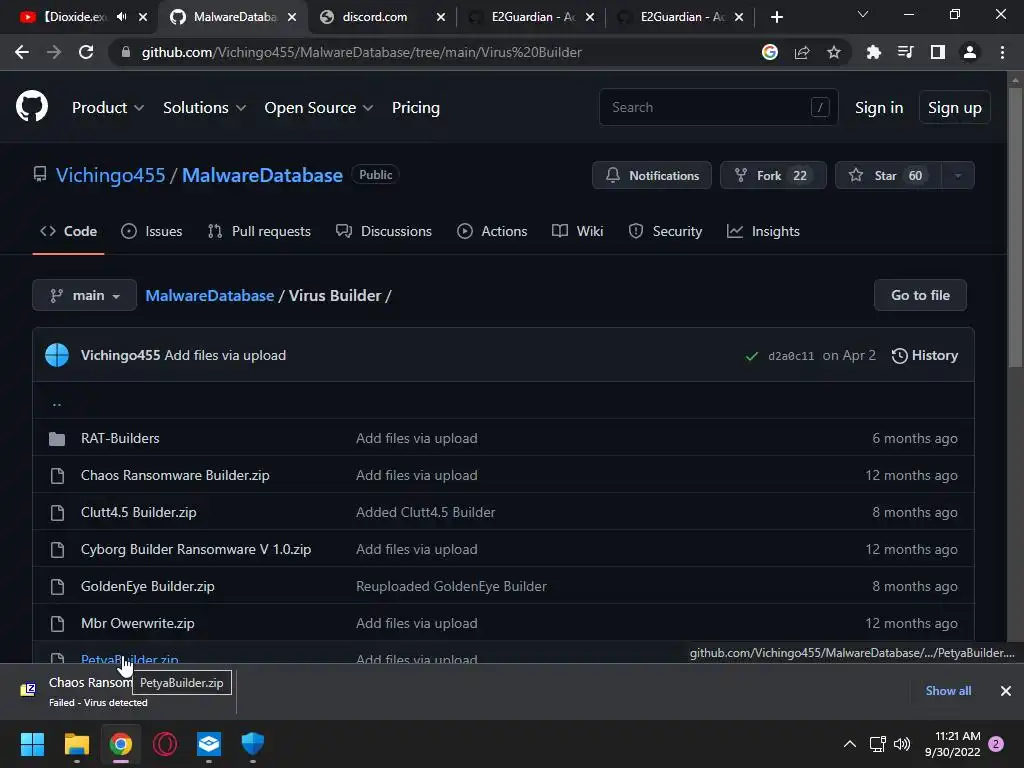Open Clutt4.5 Builder.zip file
The width and height of the screenshot is (1024, 768).
tap(138, 513)
